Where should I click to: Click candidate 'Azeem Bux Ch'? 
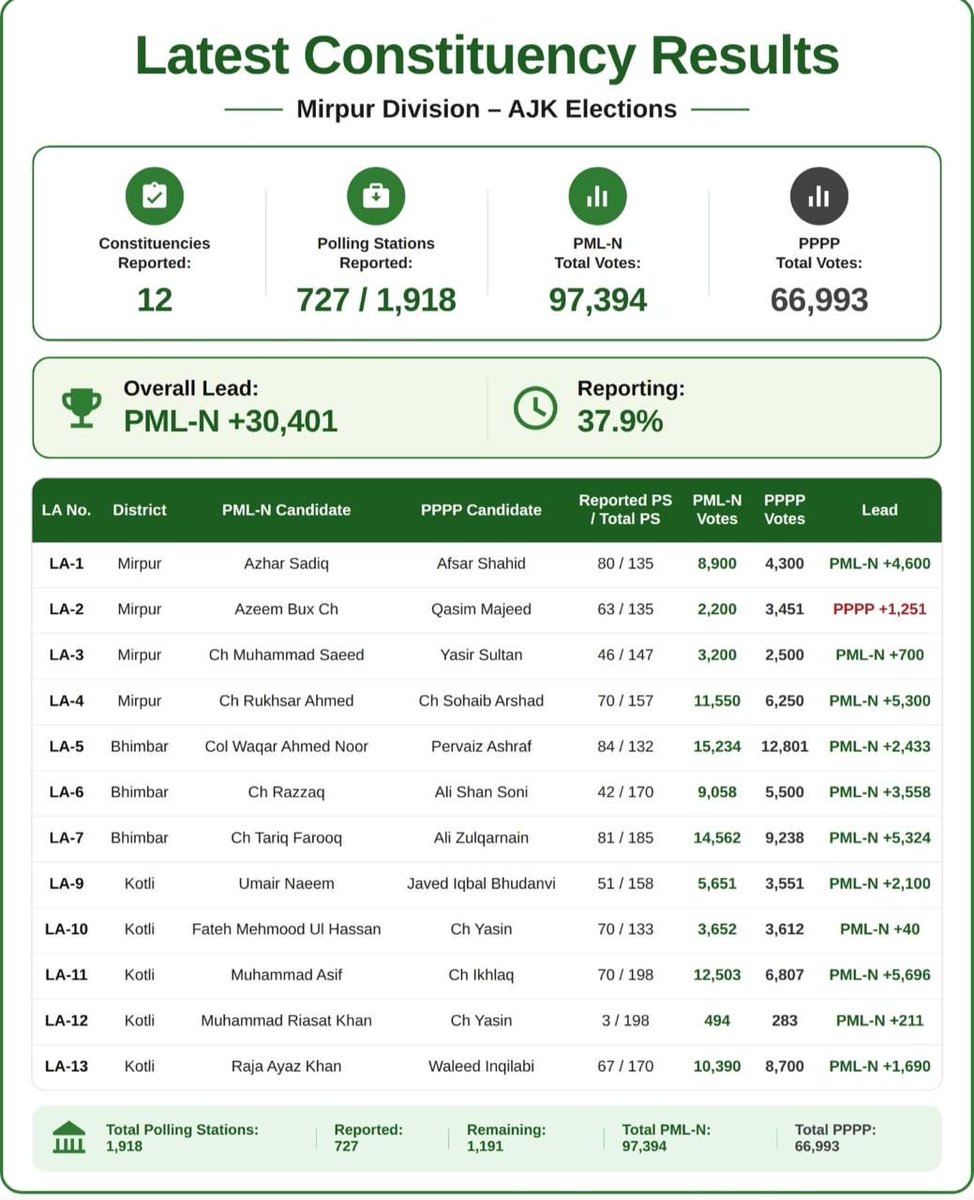(286, 609)
